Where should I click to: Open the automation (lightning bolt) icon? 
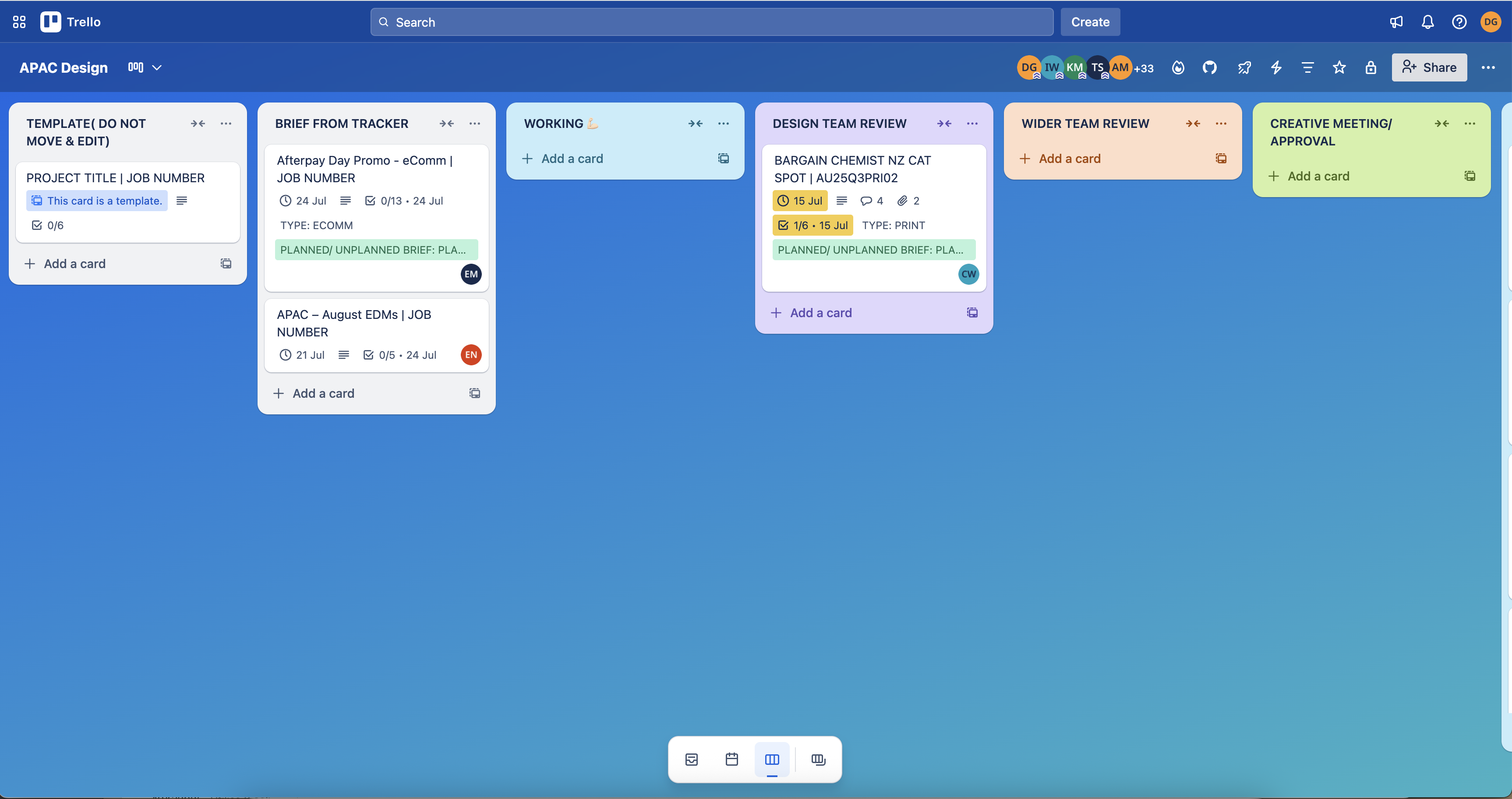[1276, 67]
